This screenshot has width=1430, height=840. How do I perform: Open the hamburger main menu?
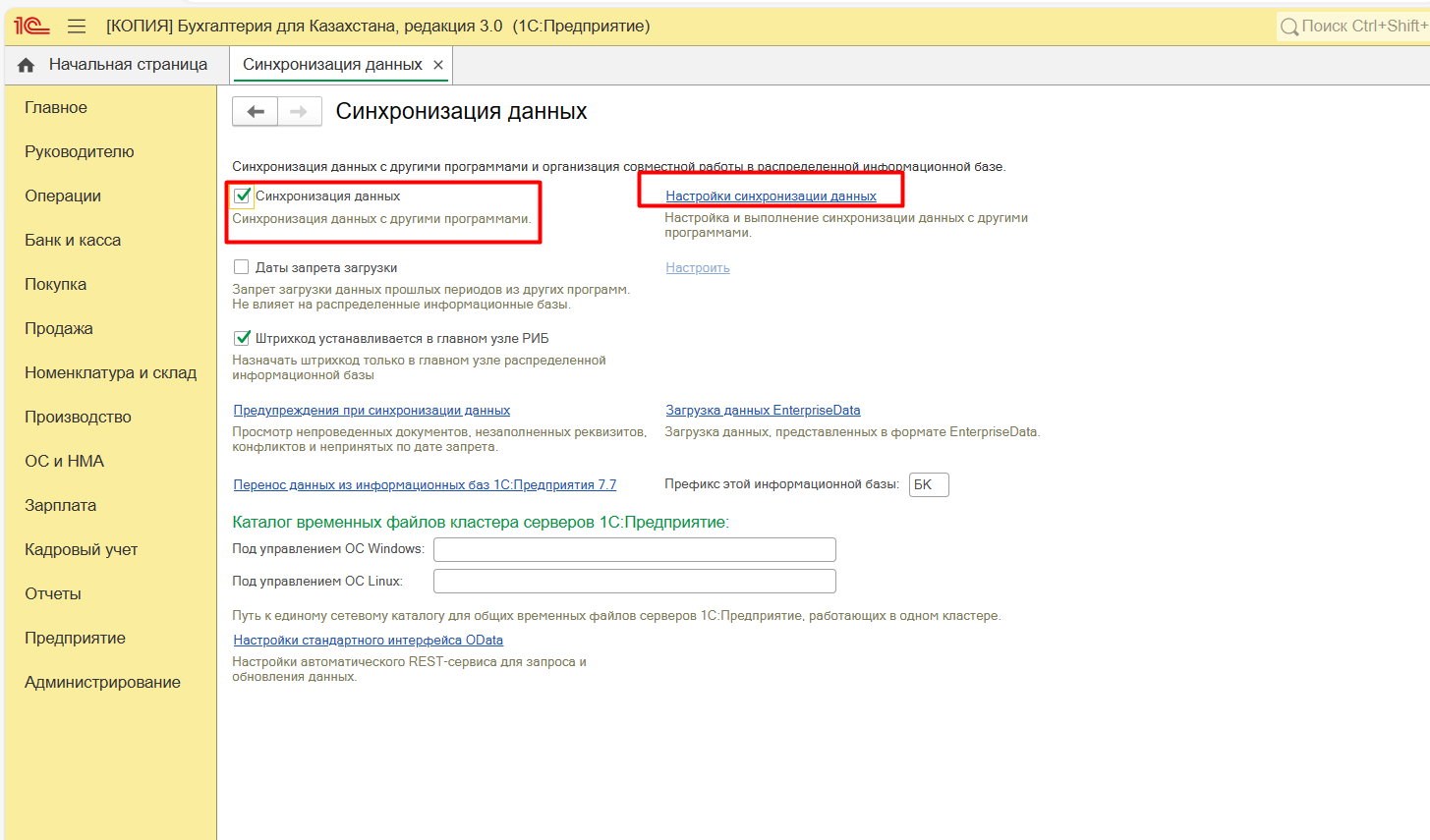[x=77, y=27]
